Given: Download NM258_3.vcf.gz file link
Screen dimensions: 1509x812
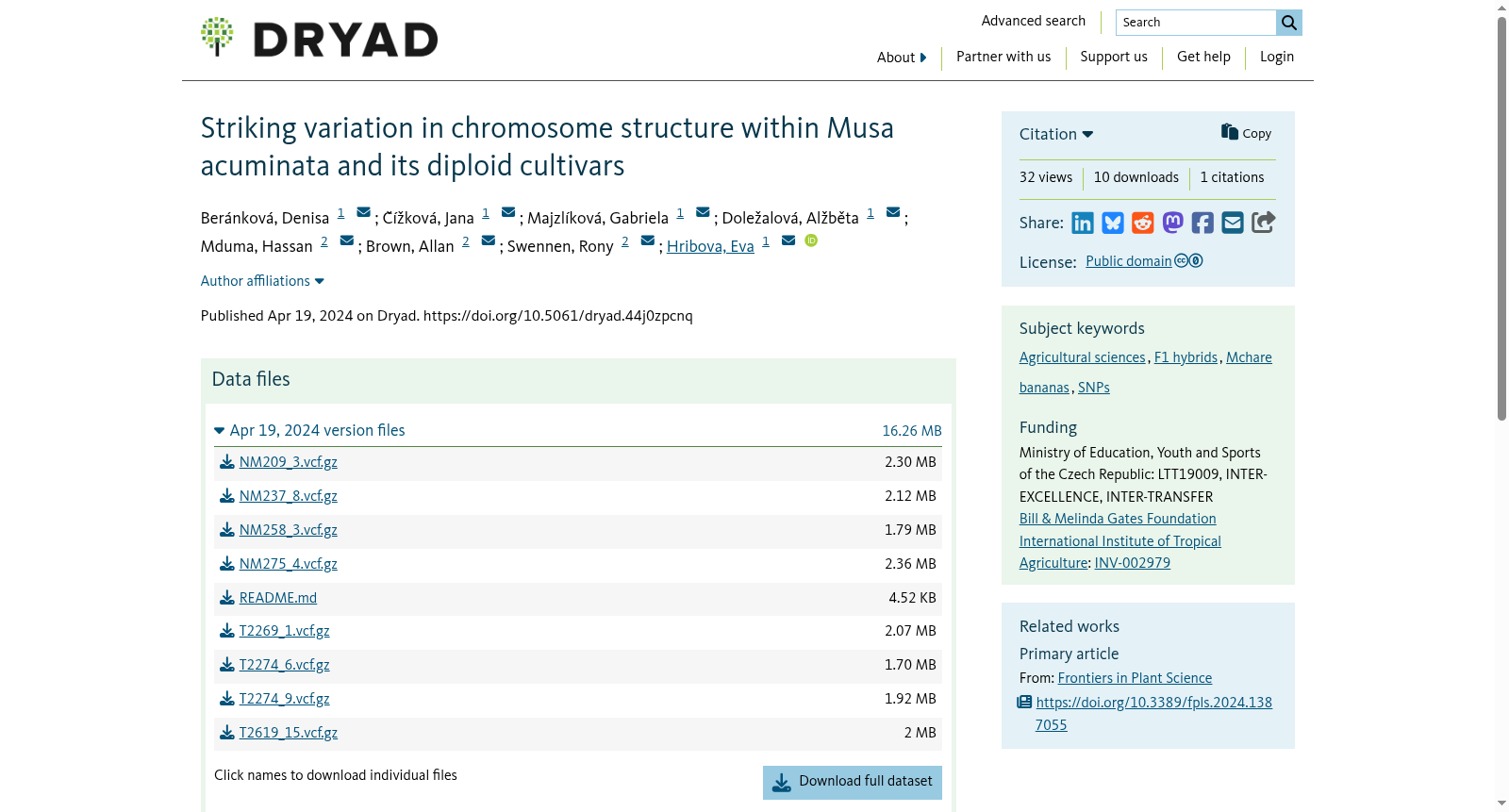Looking at the screenshot, I should [289, 530].
